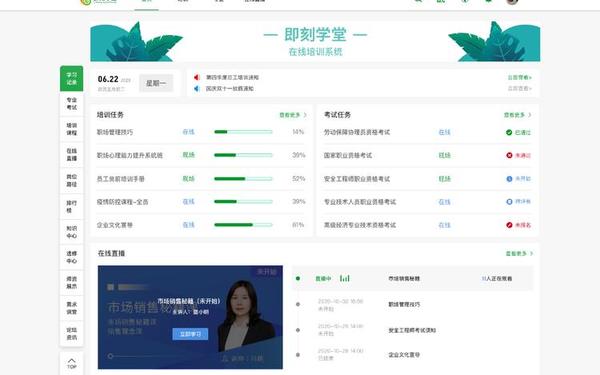Viewport: 600px width, 375px height.
Task: Click timeline dot beside 企业文化宣导 live entry
Action: point(298,355)
